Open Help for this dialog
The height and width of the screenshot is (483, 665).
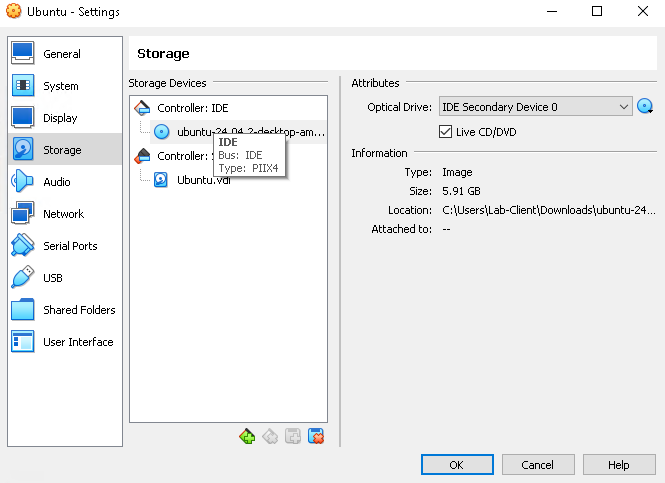[619, 465]
